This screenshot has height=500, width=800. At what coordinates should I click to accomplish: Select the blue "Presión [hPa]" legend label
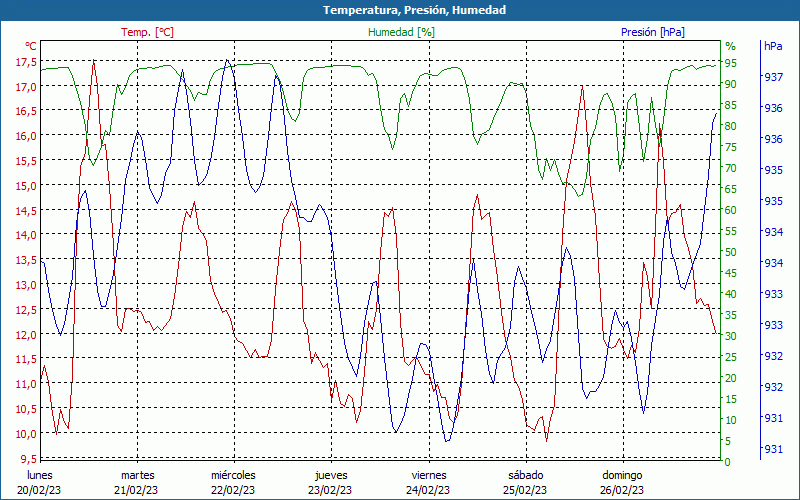(x=653, y=32)
